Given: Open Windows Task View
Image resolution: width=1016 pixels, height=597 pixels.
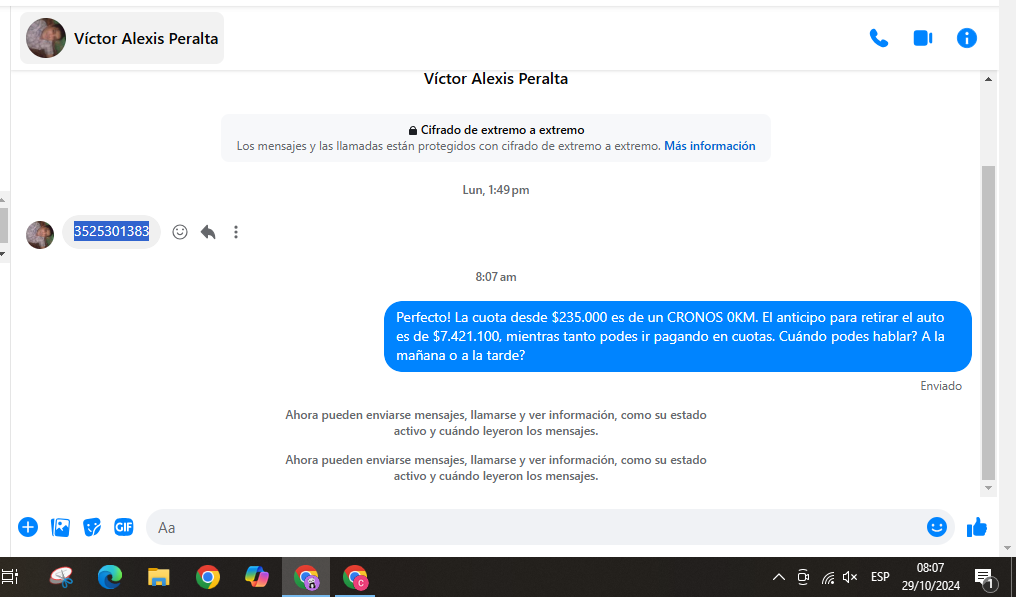Looking at the screenshot, I should point(10,576).
